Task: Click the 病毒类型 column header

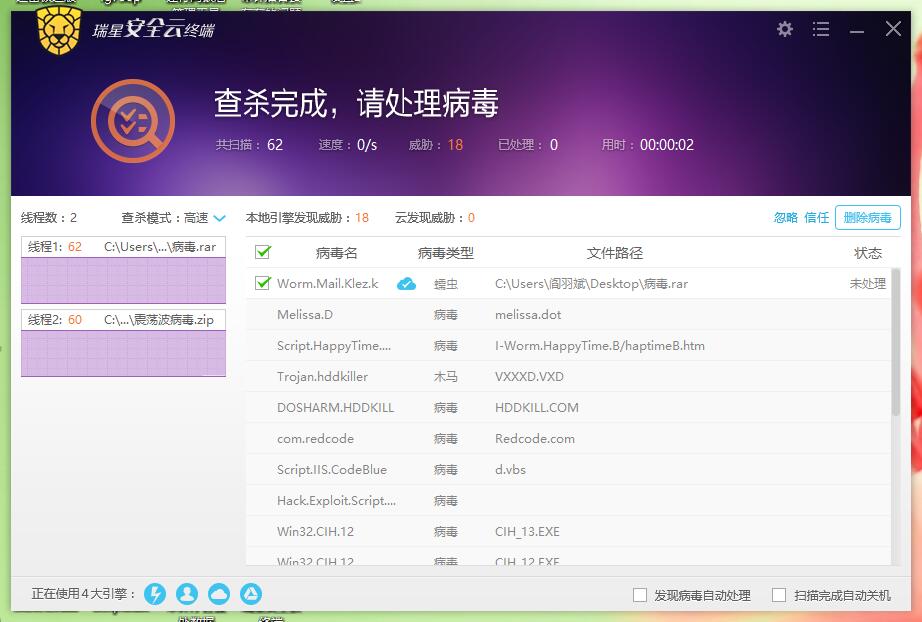Action: pyautogui.click(x=446, y=253)
